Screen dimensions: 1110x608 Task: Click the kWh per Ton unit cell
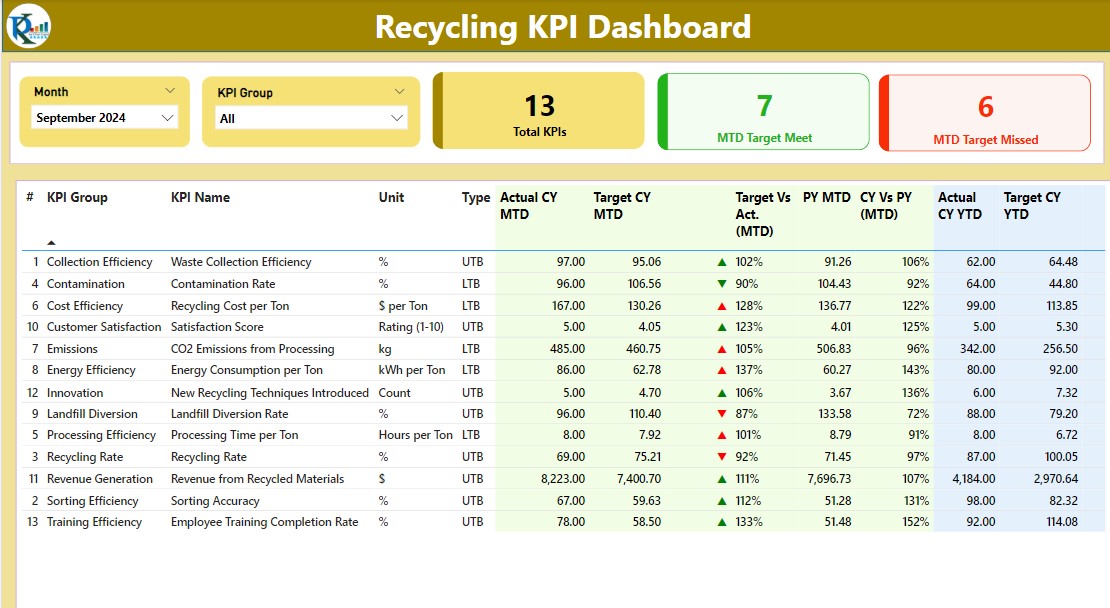click(412, 370)
